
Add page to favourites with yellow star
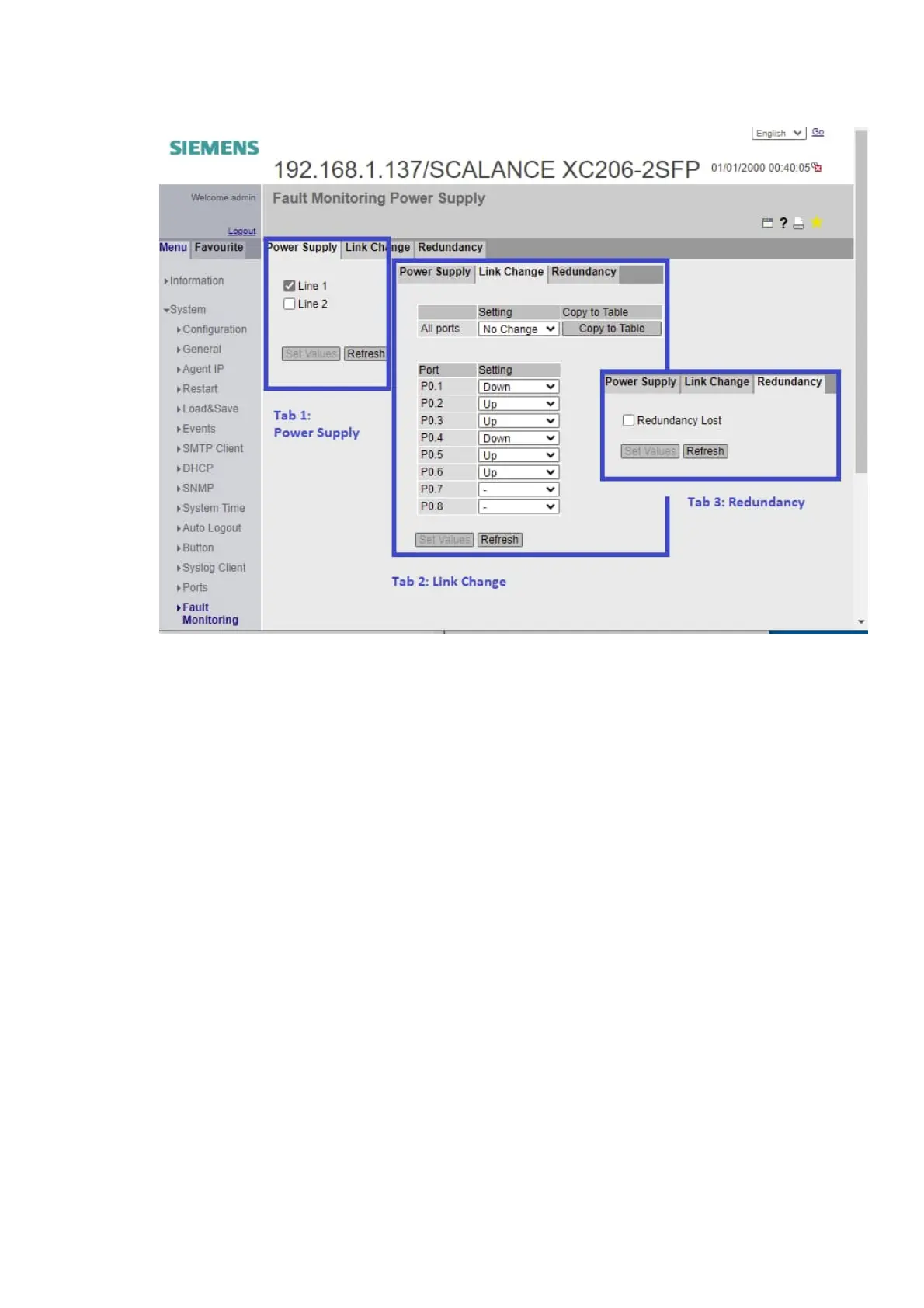[817, 223]
